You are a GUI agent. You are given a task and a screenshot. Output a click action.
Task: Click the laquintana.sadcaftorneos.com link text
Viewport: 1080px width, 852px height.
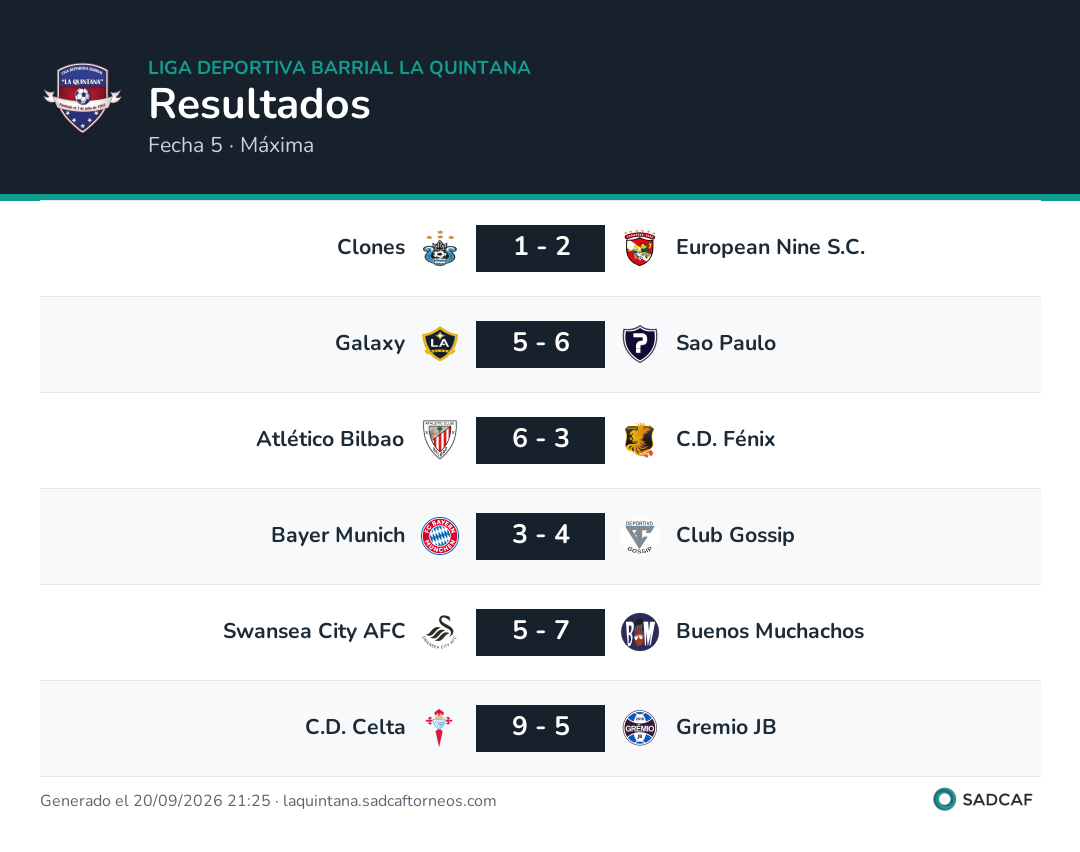[390, 801]
